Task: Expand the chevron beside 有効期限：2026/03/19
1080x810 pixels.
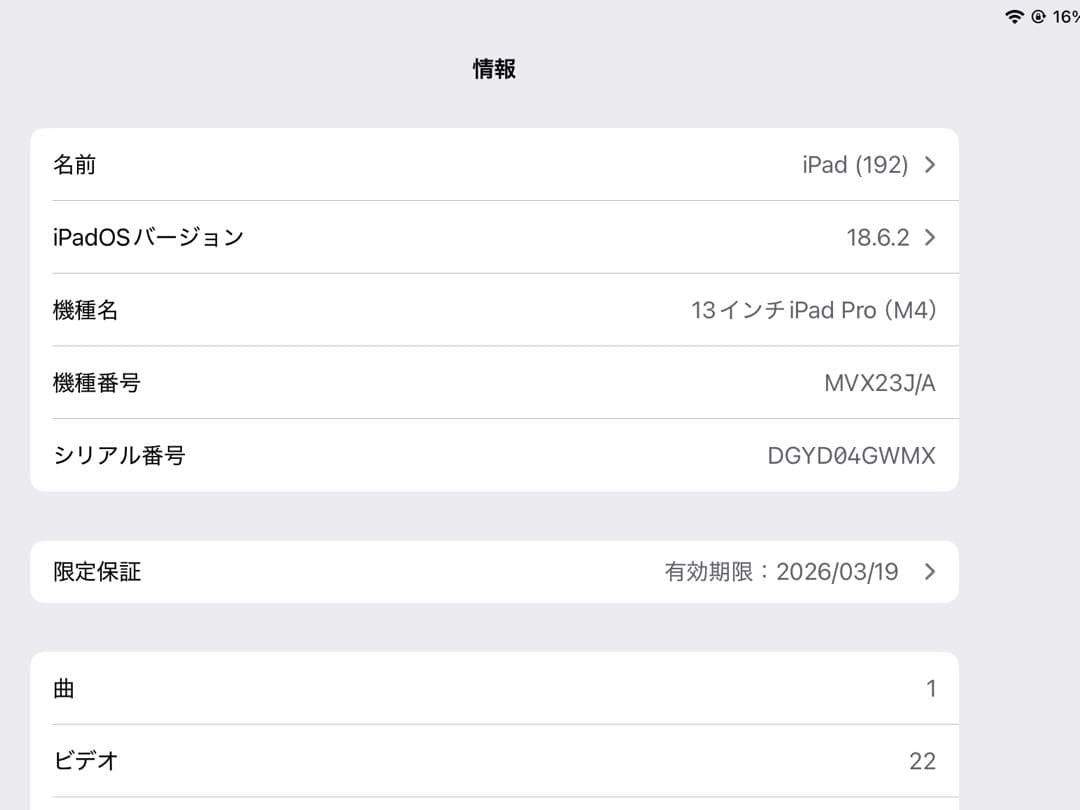Action: (929, 571)
